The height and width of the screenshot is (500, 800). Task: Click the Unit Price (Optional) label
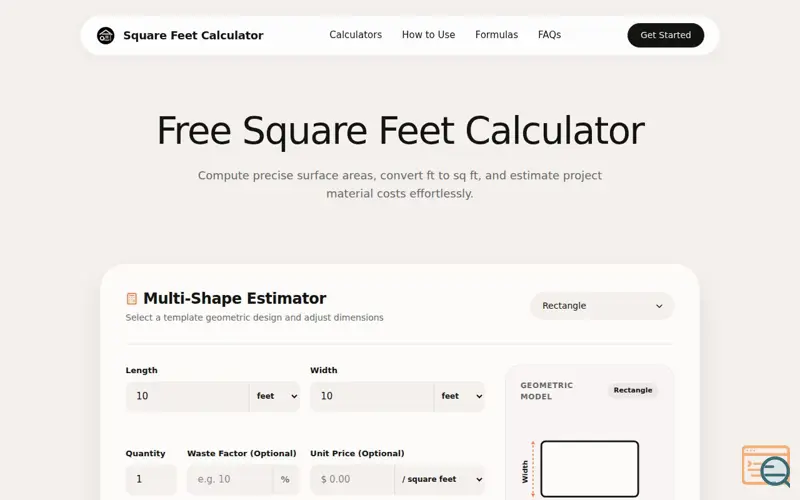click(x=357, y=454)
